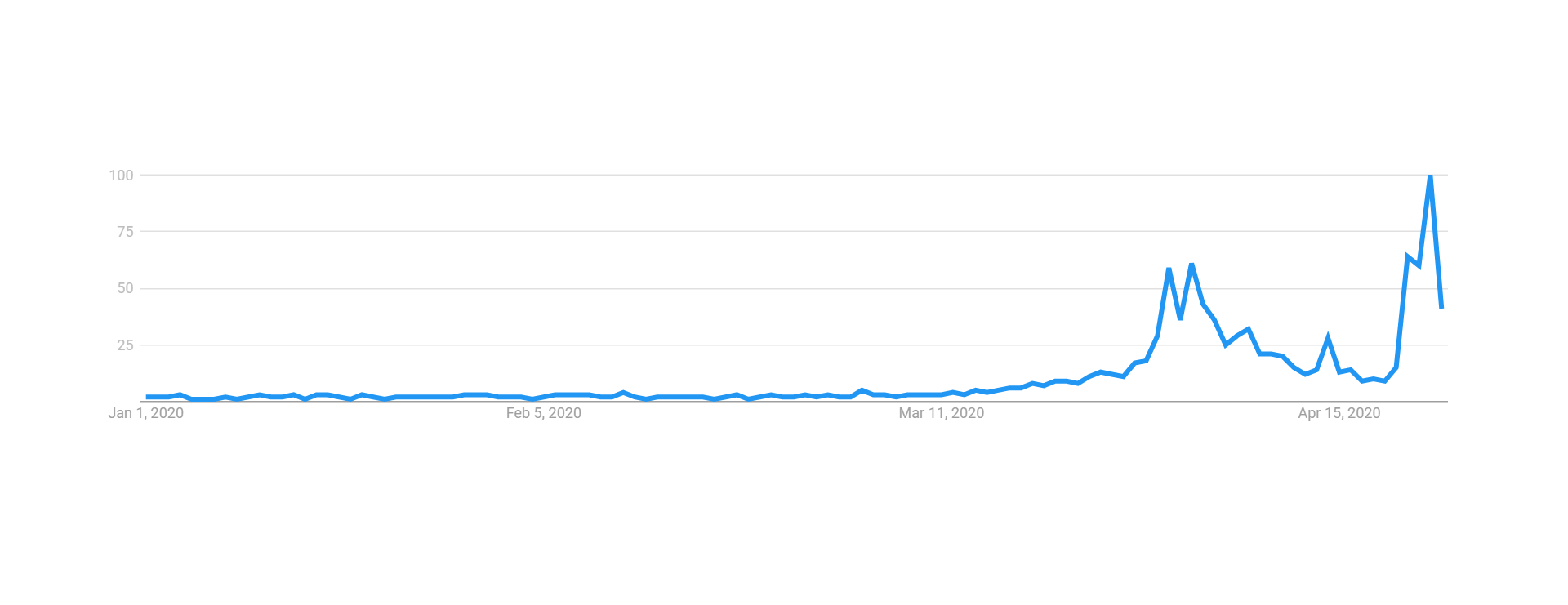1568x605 pixels.
Task: Click the dip between the twin March peaks
Action: [x=1181, y=318]
